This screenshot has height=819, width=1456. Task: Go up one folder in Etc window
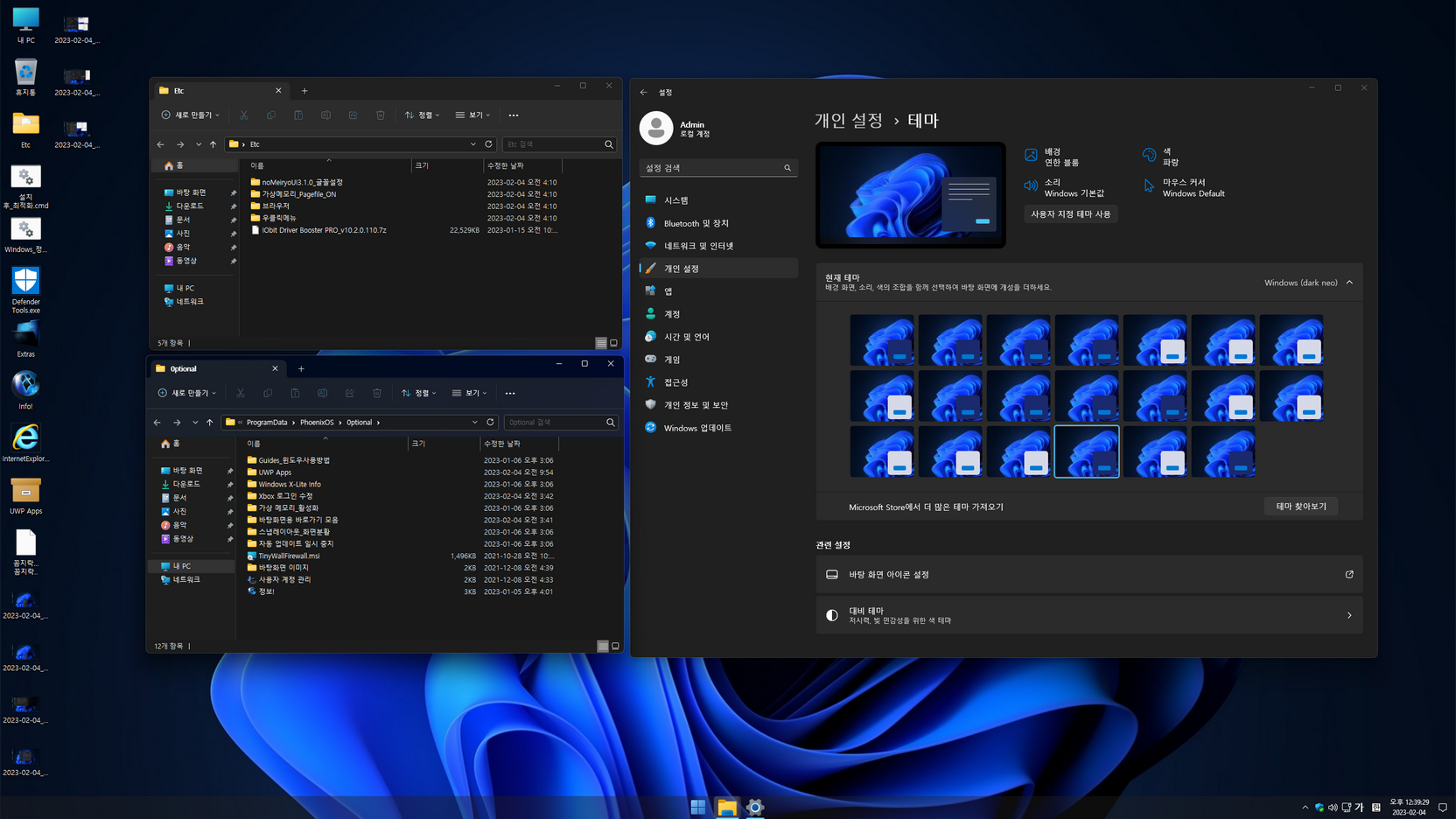click(x=213, y=144)
